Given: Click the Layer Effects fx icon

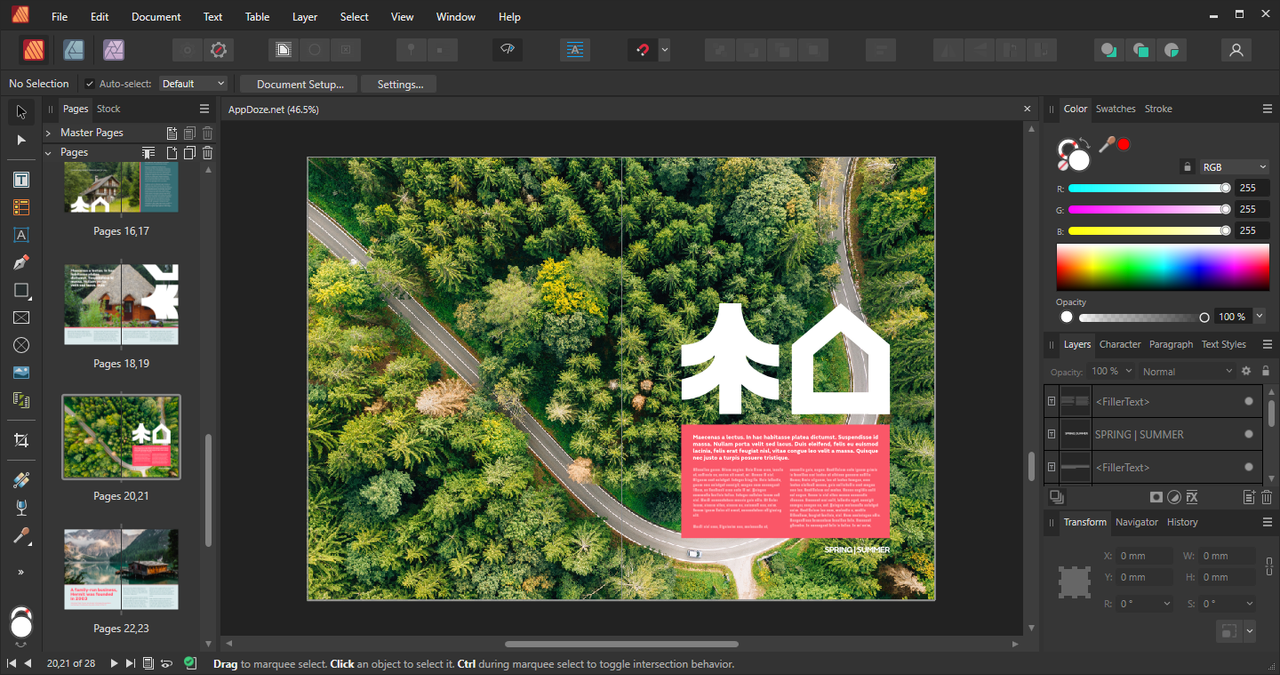Looking at the screenshot, I should point(1192,497).
